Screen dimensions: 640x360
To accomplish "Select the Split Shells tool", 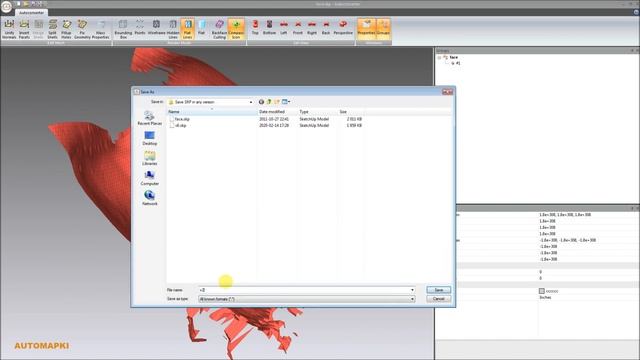I will (53, 29).
